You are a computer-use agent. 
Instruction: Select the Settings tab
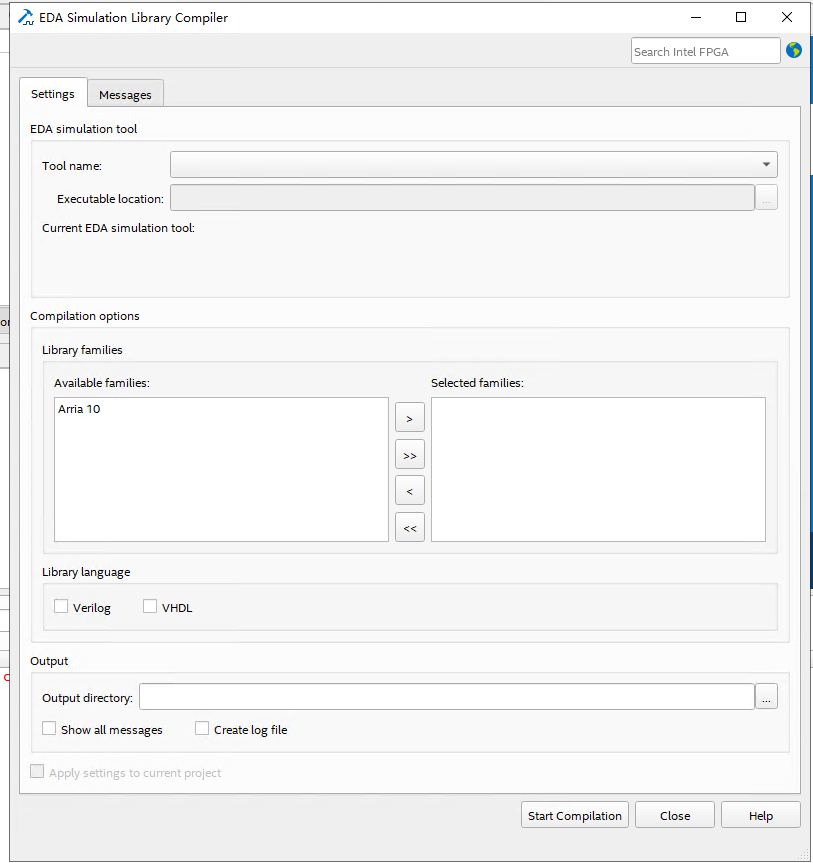click(x=53, y=93)
